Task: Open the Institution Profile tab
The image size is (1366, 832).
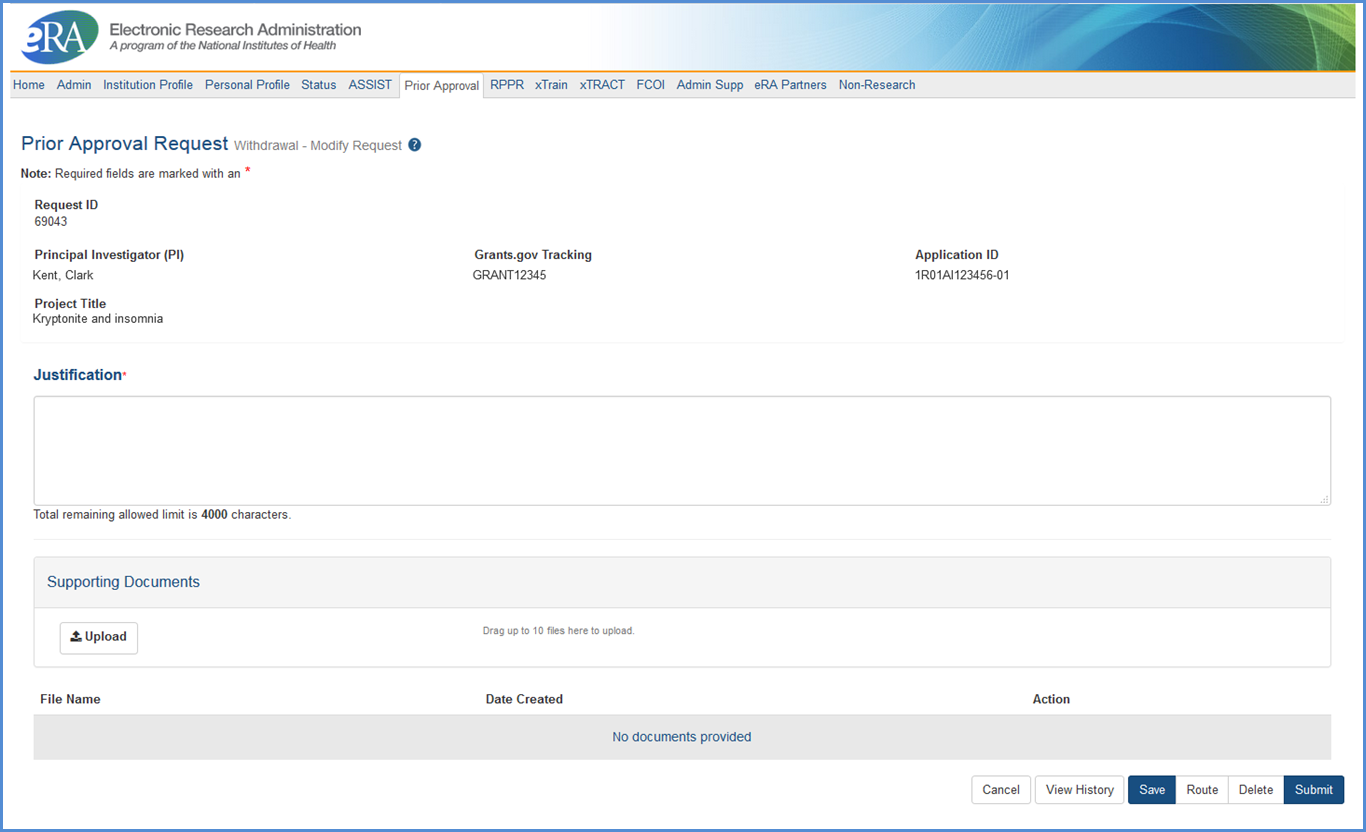Action: tap(148, 85)
